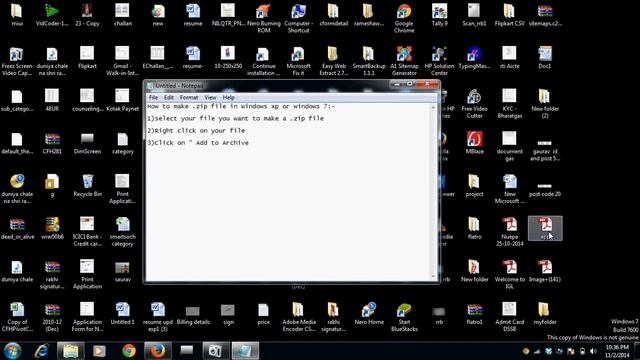This screenshot has width=640, height=360.
Task: Select the wrar50b6 desktop icon
Action: (x=52, y=228)
